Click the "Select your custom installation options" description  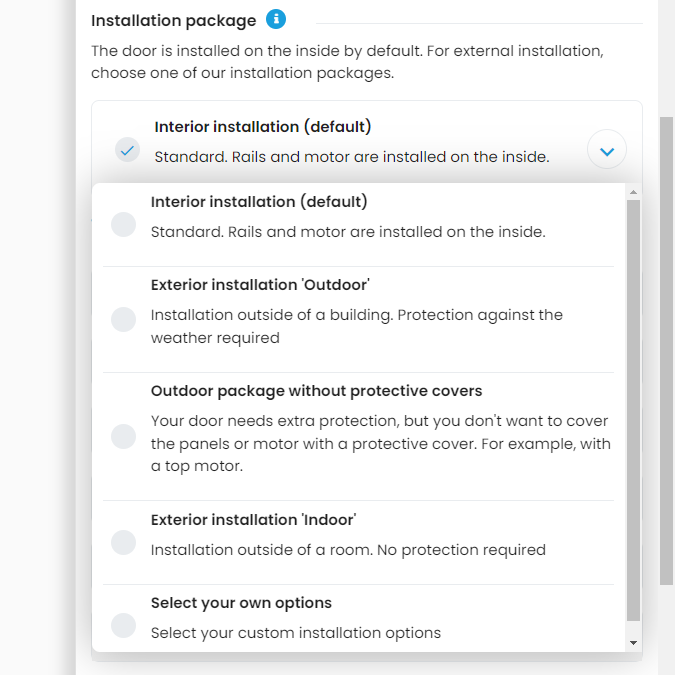pyautogui.click(x=295, y=633)
